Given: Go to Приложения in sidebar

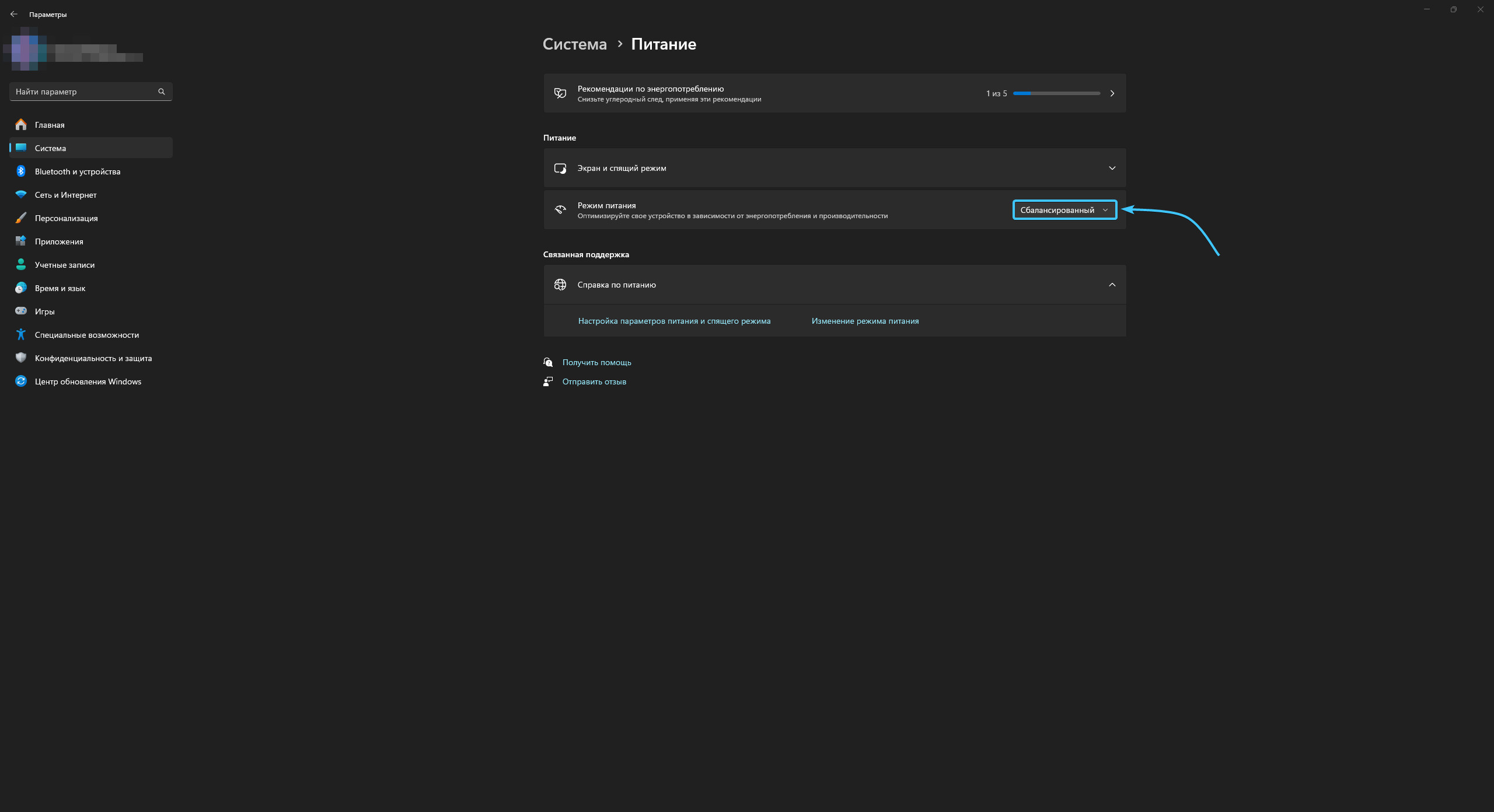Looking at the screenshot, I should tap(59, 242).
